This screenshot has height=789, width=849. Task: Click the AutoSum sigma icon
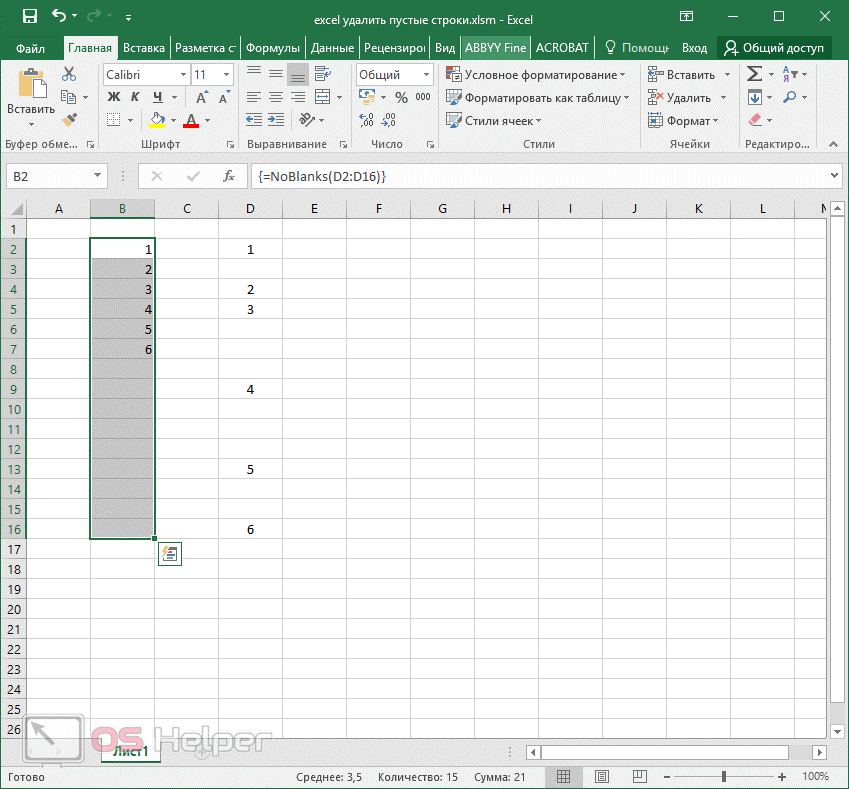click(x=755, y=75)
